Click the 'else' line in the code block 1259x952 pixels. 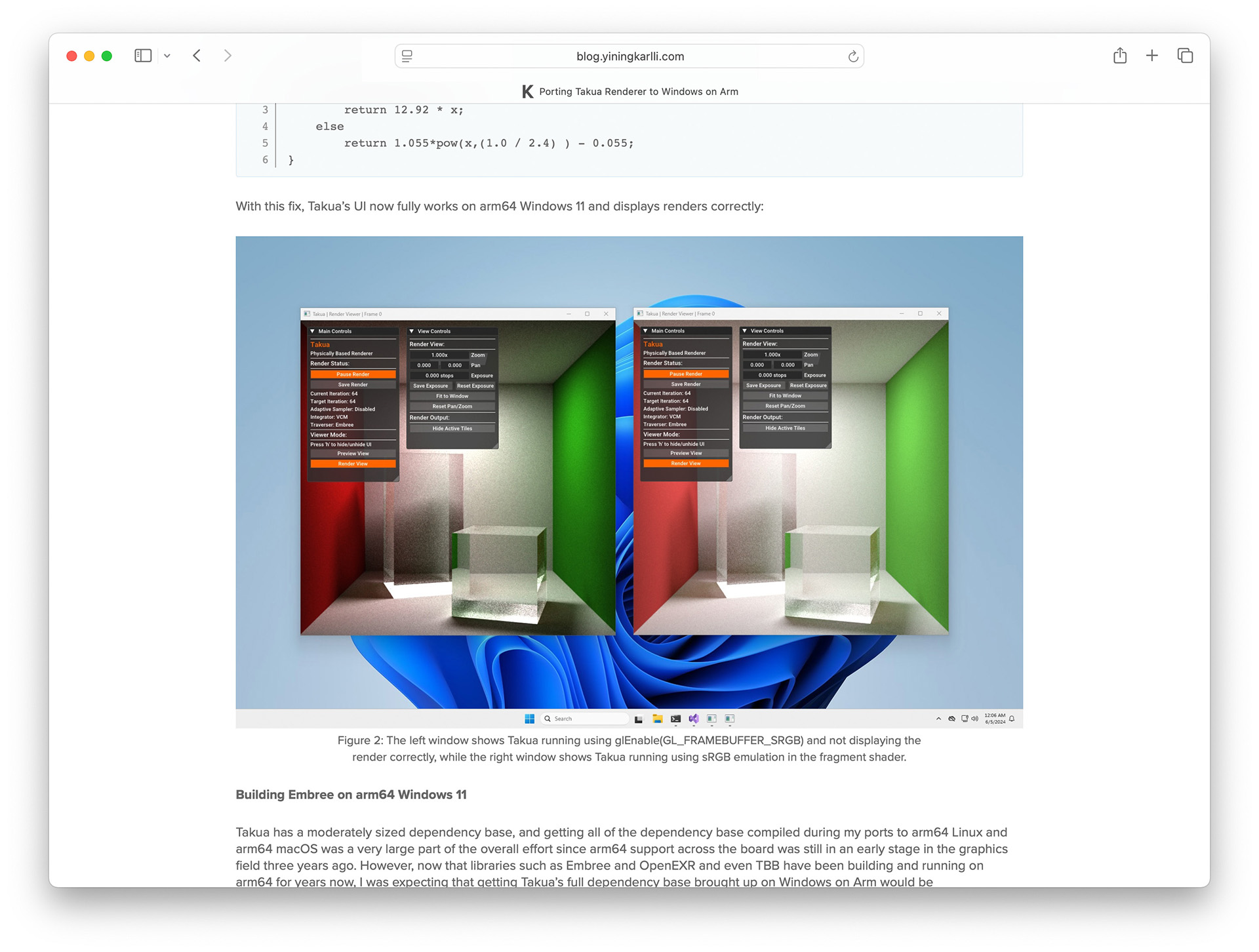pyautogui.click(x=330, y=127)
